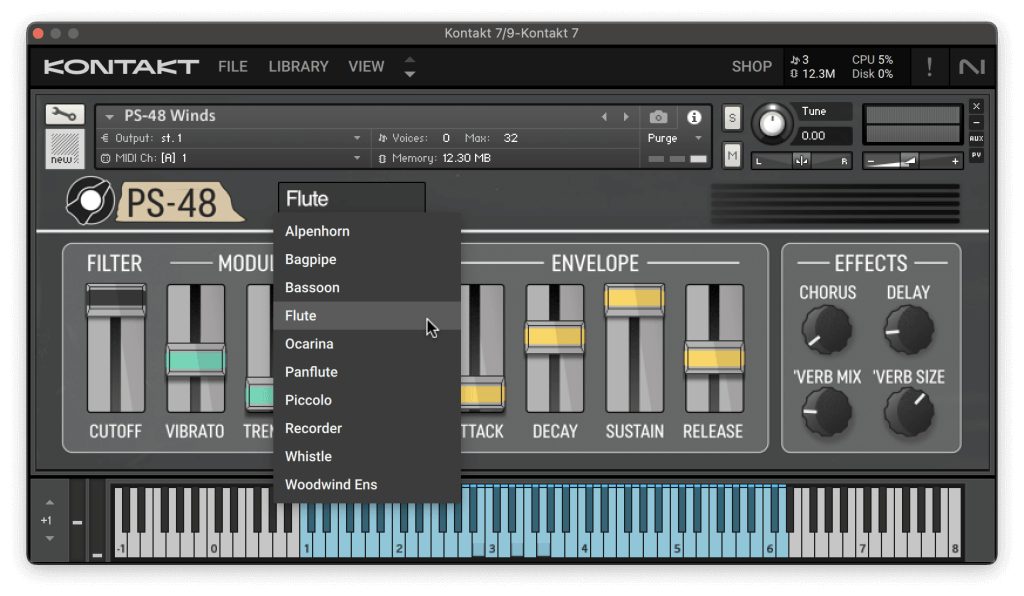The height and width of the screenshot is (596, 1024).
Task: Open the LIBRARY menu
Action: tap(298, 66)
